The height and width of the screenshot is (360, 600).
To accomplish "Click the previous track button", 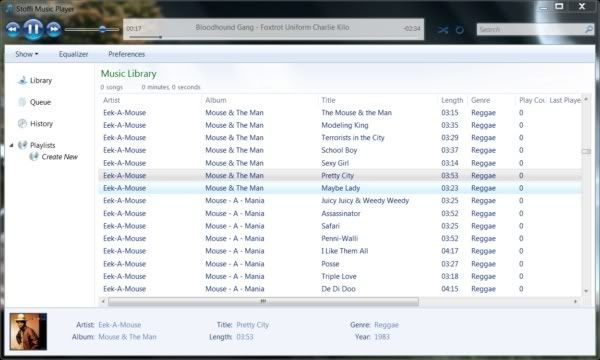I will click(13, 29).
